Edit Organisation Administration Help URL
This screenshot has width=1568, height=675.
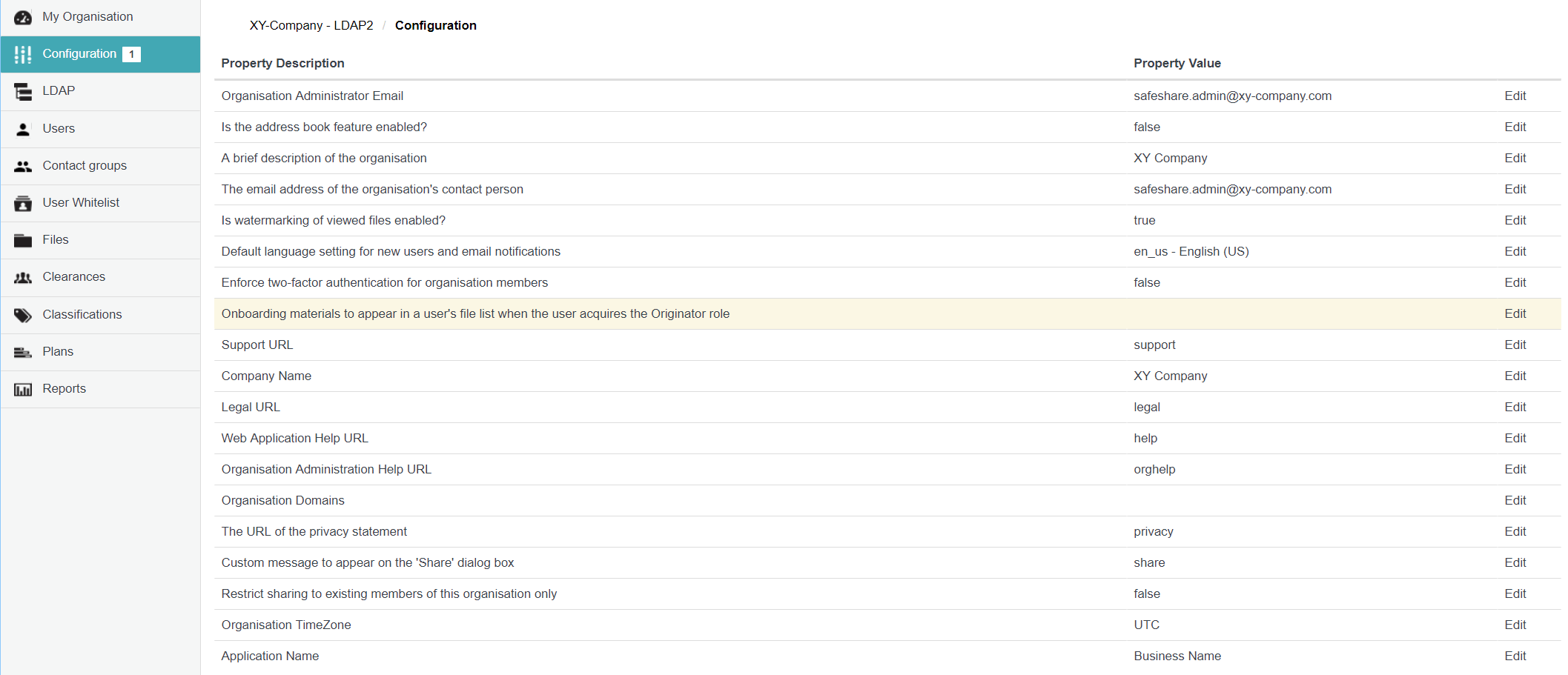coord(1515,469)
